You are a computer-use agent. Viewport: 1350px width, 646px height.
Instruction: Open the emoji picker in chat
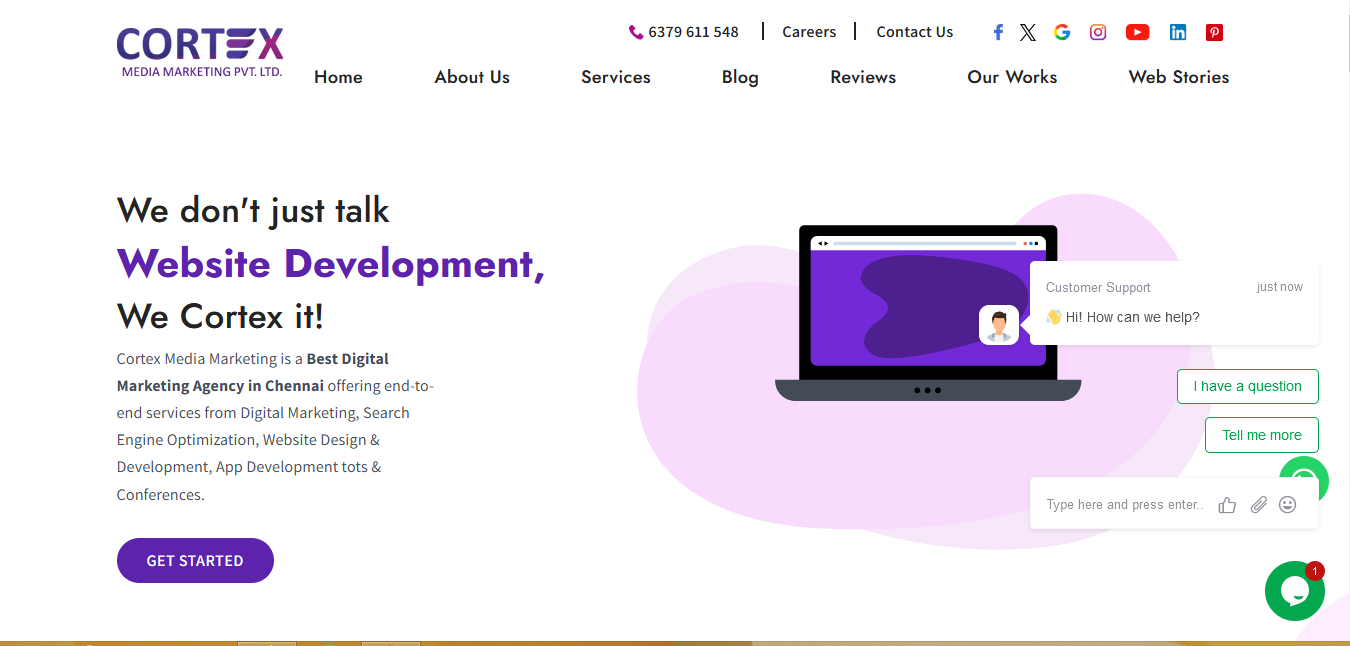tap(1288, 505)
